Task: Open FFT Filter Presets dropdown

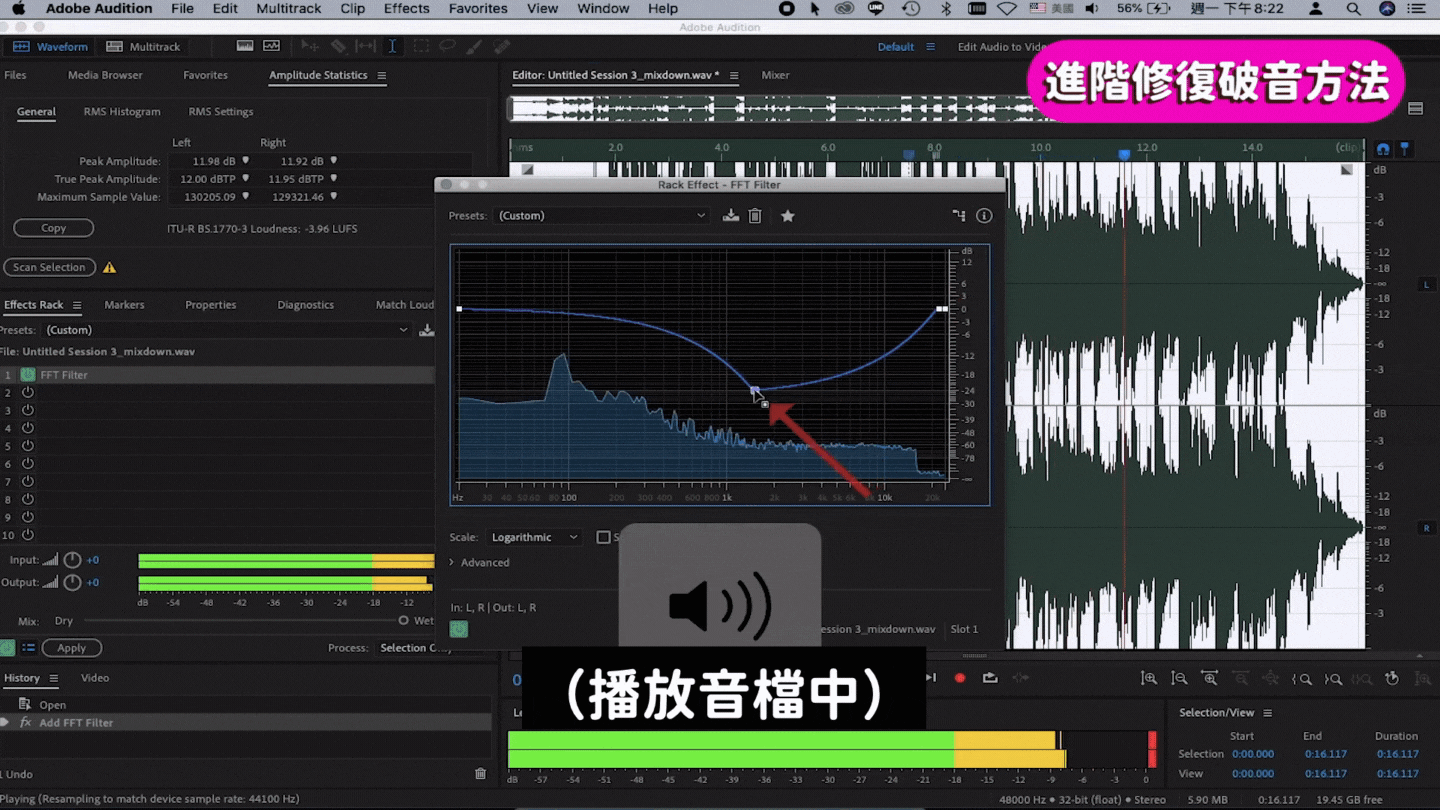Action: point(602,215)
